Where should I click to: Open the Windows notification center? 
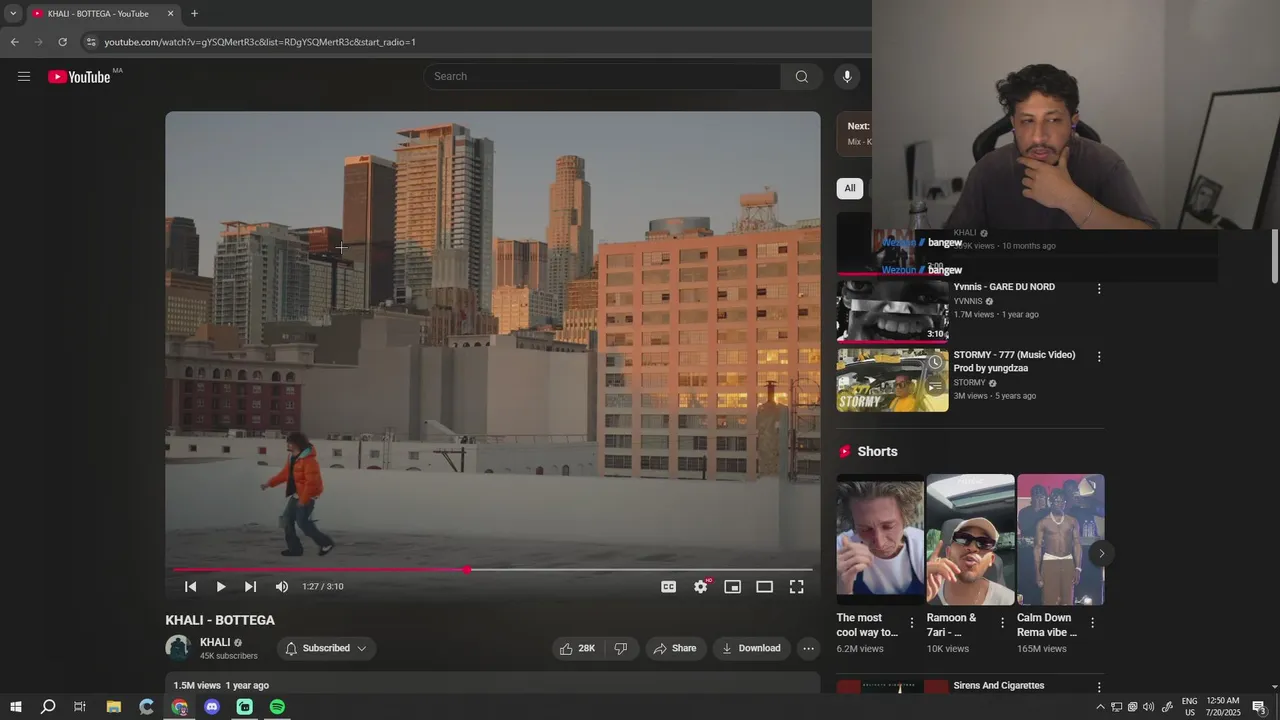(x=1259, y=707)
